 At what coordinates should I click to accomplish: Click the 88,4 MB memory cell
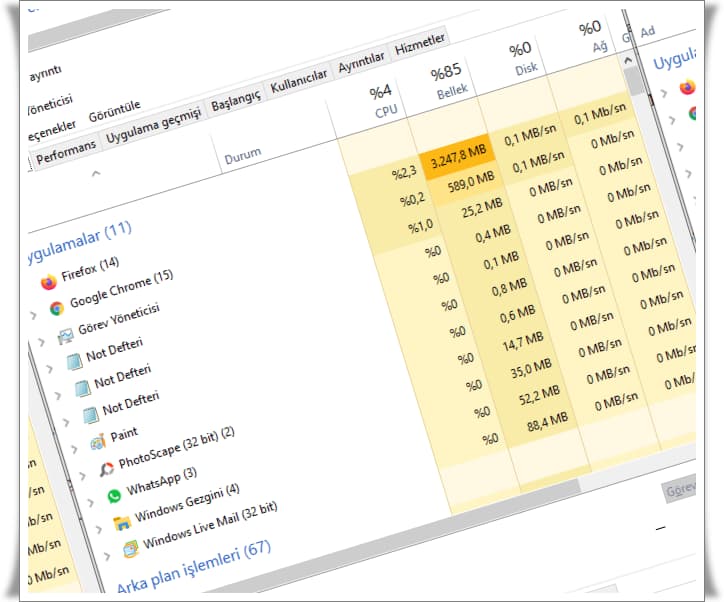547,421
